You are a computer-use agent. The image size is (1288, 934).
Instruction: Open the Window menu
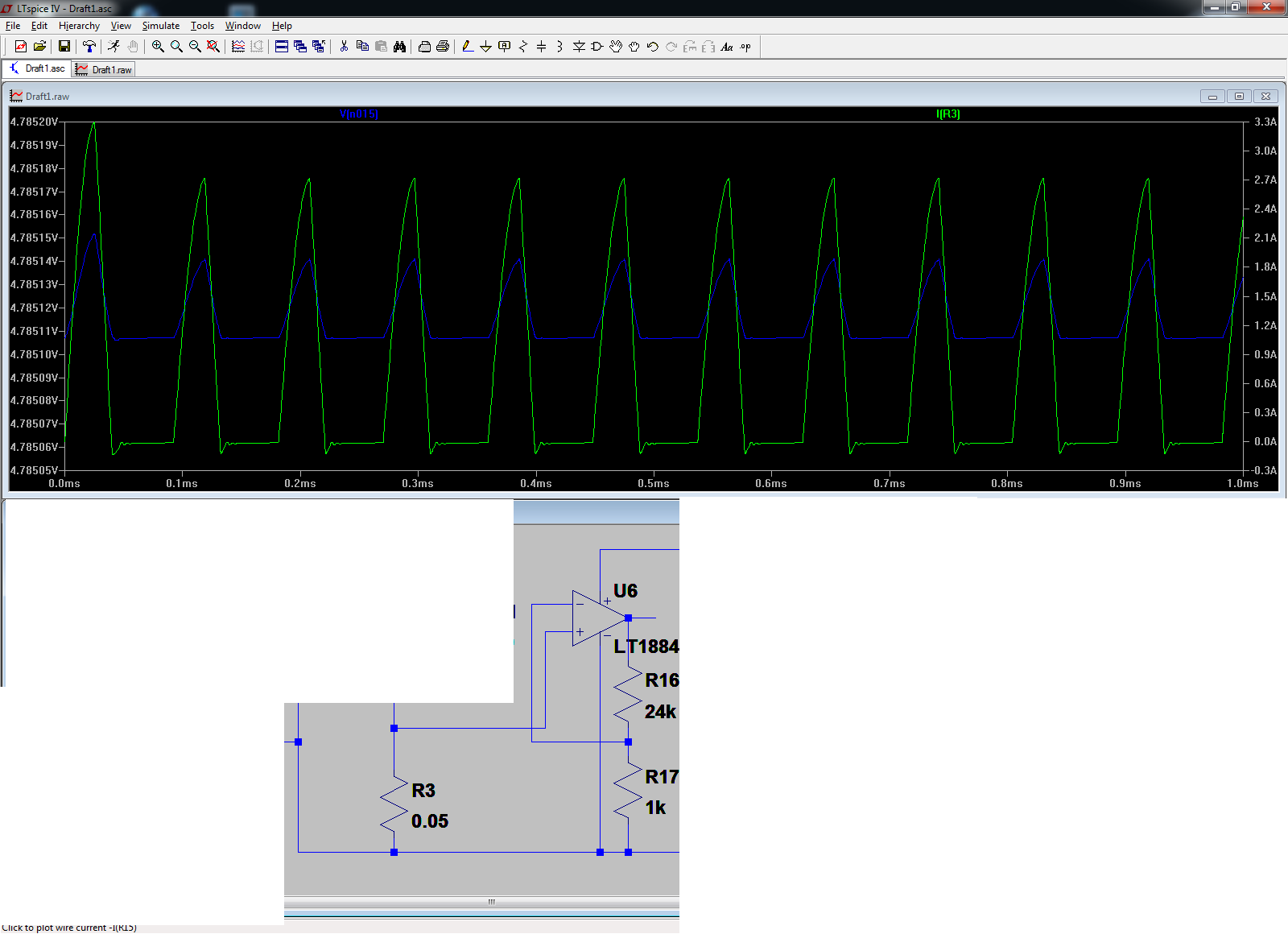[243, 26]
